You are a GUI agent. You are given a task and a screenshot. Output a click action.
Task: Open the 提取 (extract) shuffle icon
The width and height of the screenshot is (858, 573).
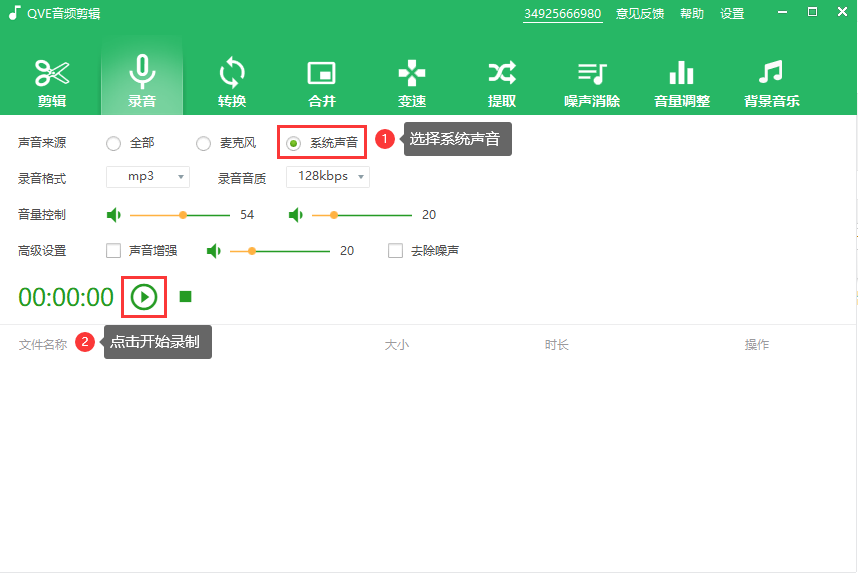501,80
